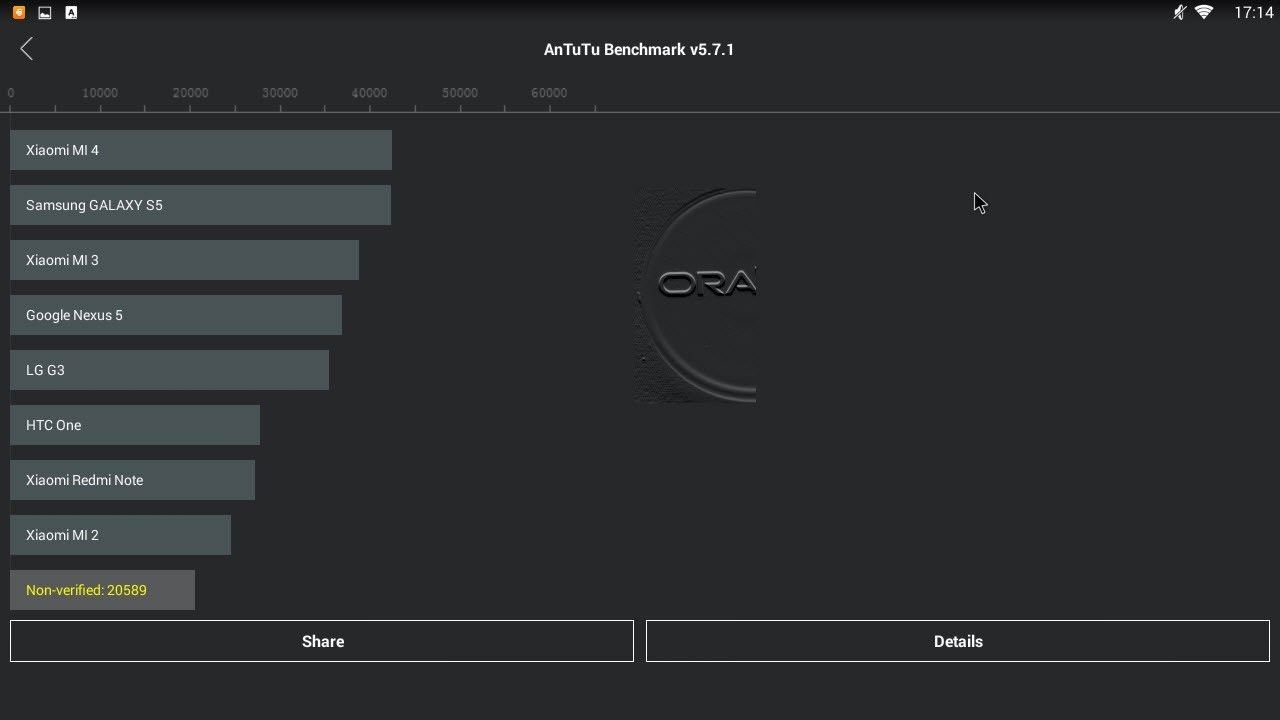This screenshot has width=1280, height=720.
Task: Click the letter A notification icon
Action: pyautogui.click(x=71, y=13)
